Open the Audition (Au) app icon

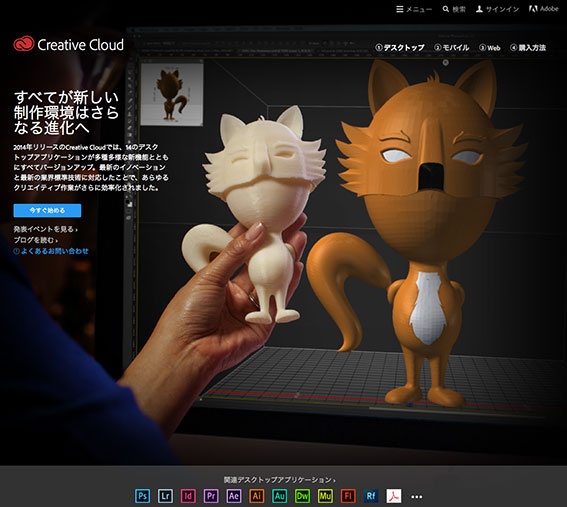[280, 496]
